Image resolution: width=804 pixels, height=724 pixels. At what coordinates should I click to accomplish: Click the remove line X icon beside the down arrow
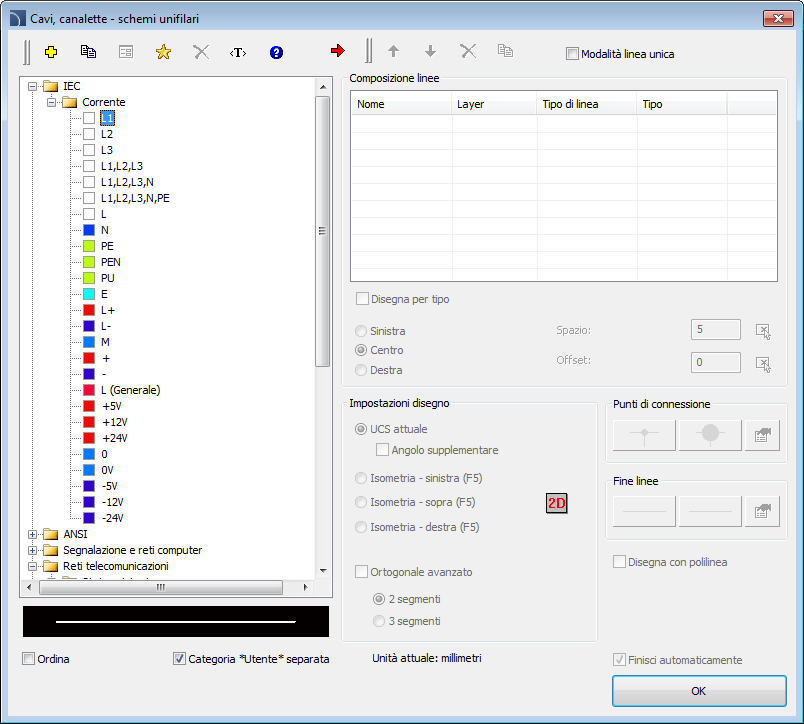(468, 51)
